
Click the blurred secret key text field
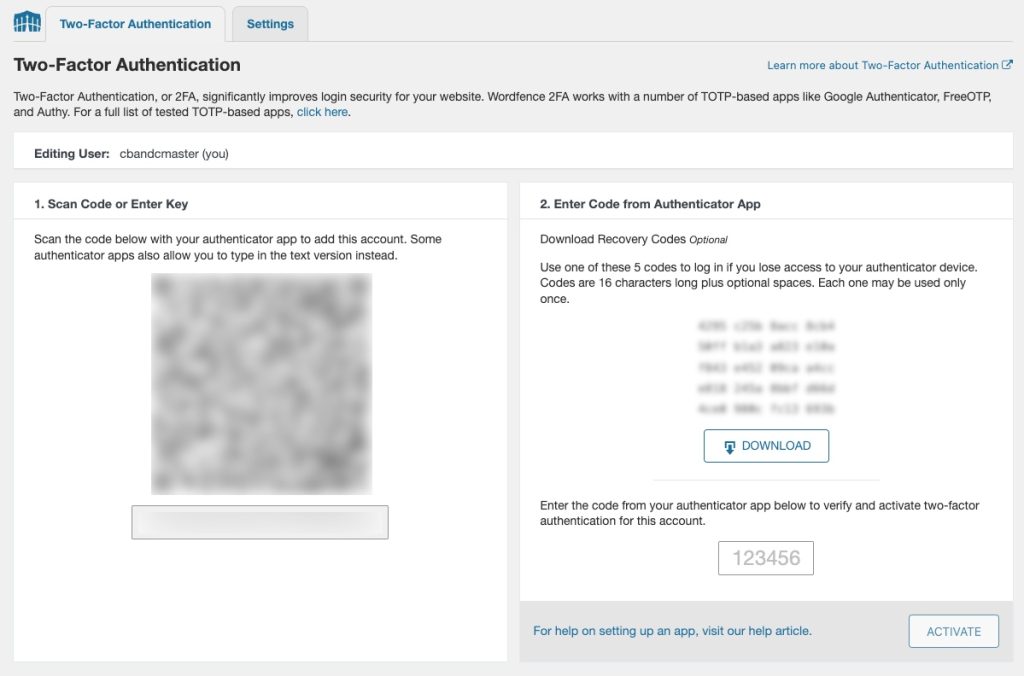[260, 522]
